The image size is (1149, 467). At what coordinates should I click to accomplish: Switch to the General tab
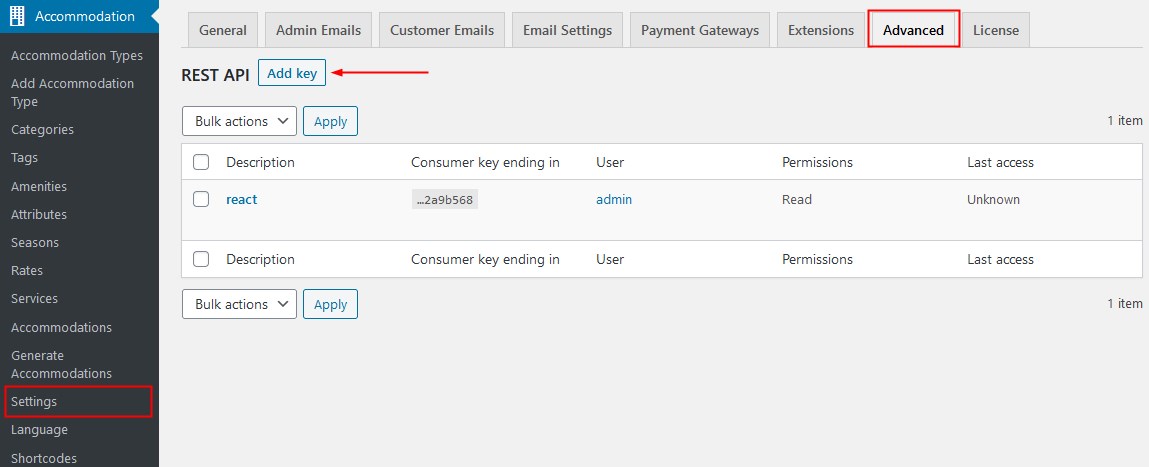[223, 30]
